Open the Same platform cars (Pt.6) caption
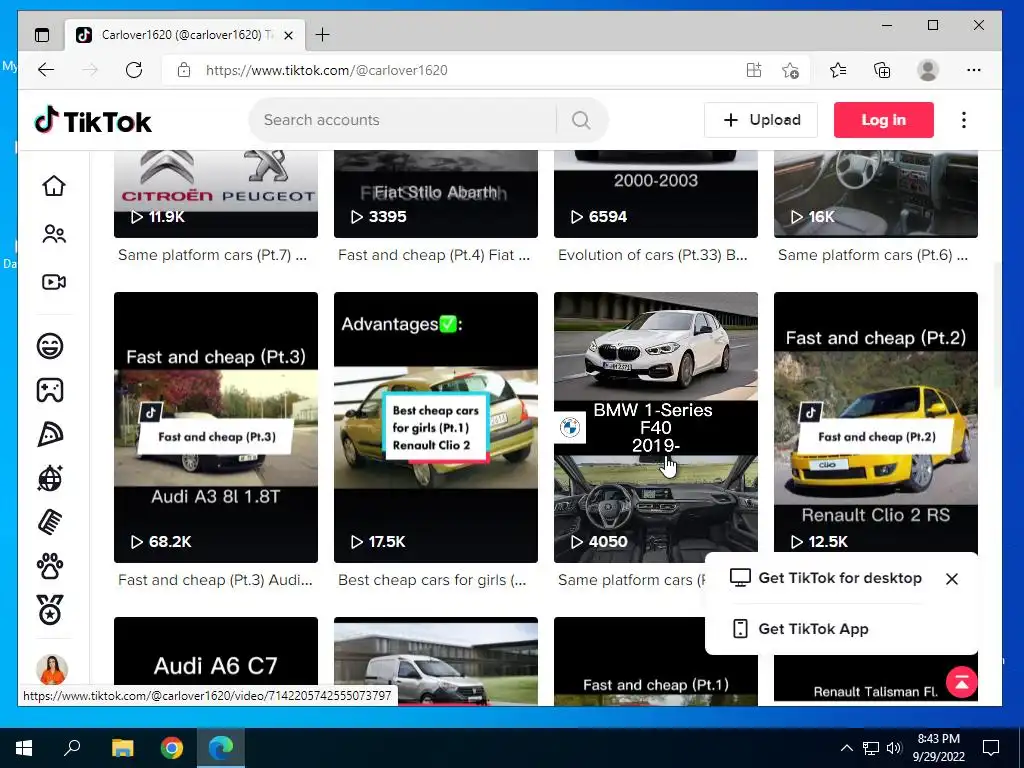 [x=872, y=255]
